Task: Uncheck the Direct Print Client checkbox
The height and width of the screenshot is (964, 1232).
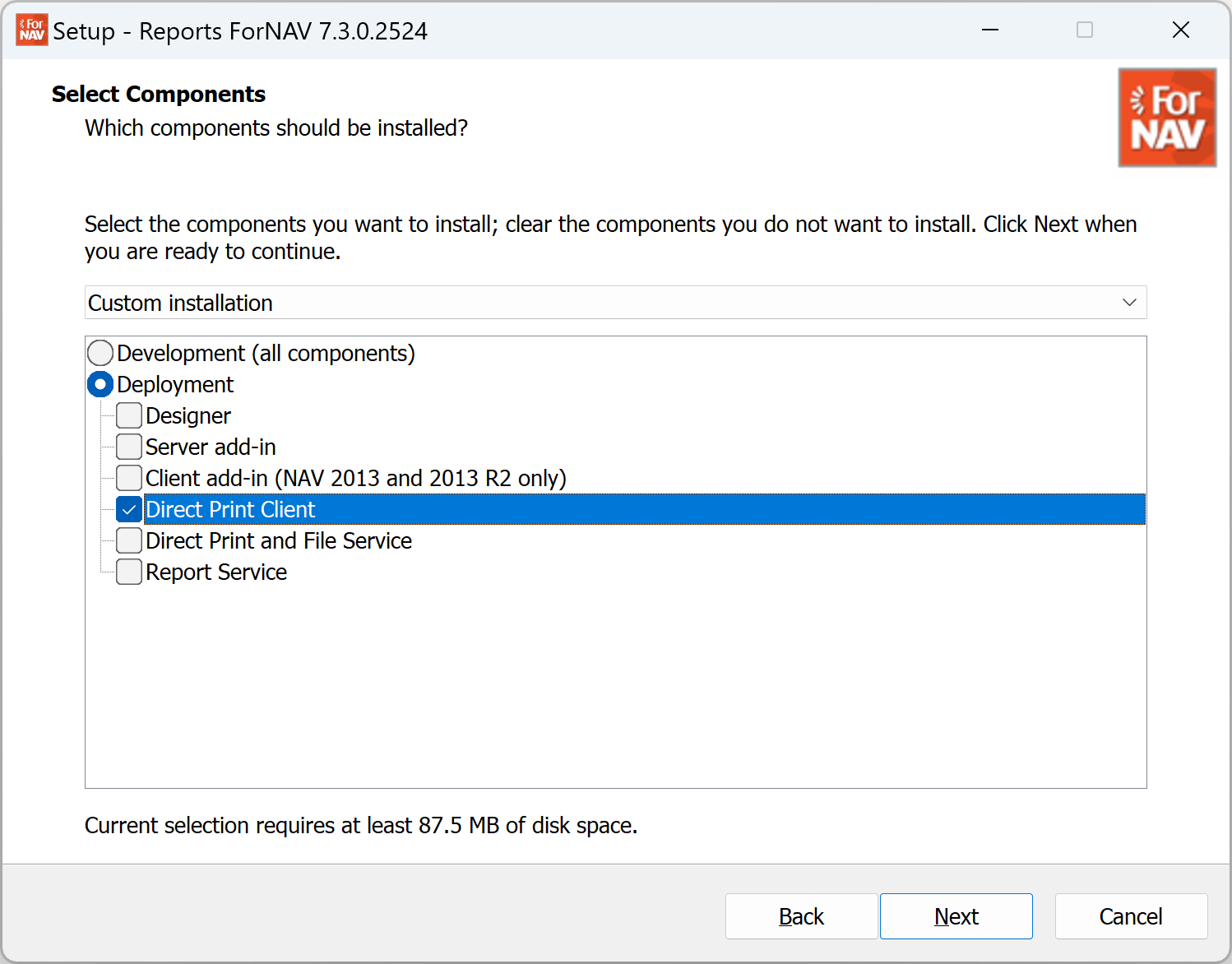Action: pos(129,509)
